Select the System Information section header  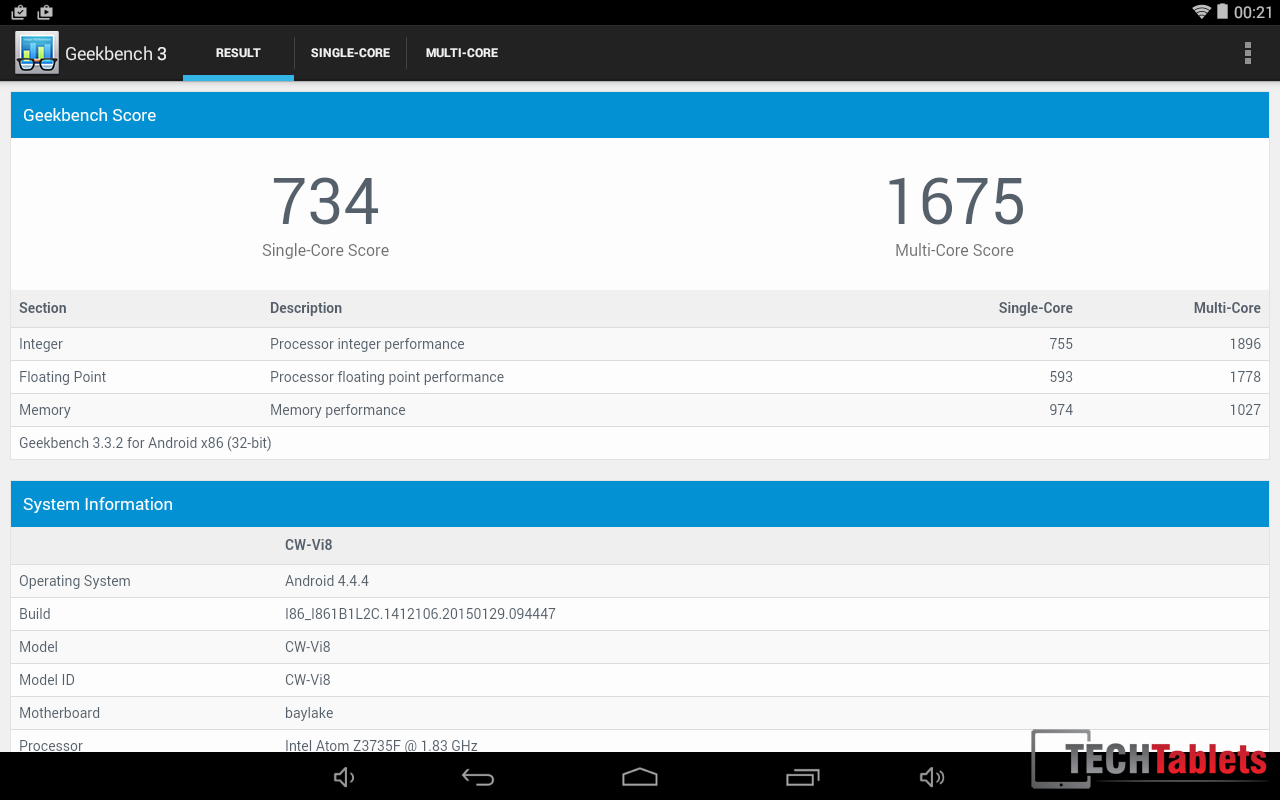click(x=640, y=504)
